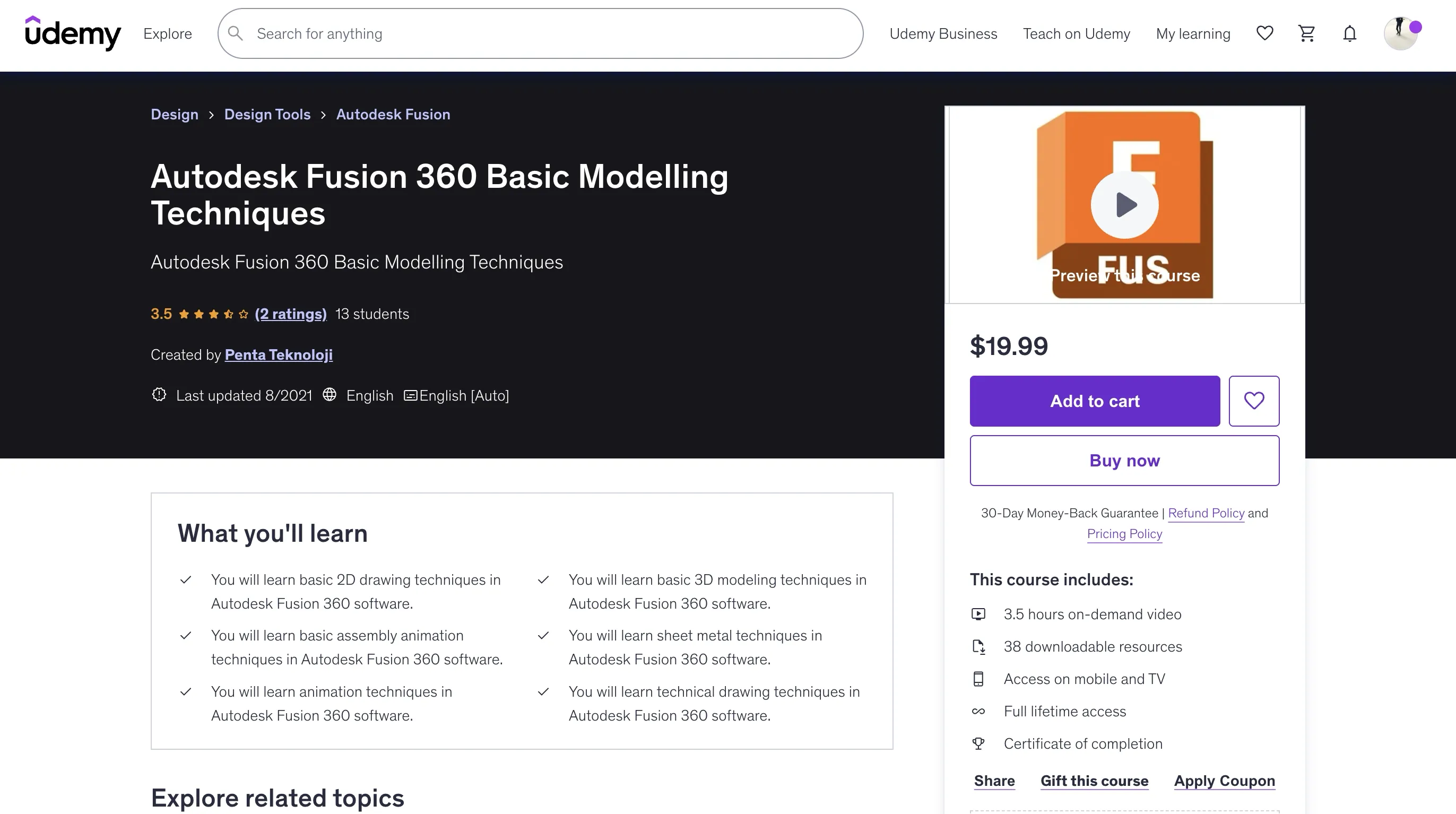Screen dimensions: 1456x814
Task: Open the Penta Teknoloji instructor link
Action: tap(279, 354)
